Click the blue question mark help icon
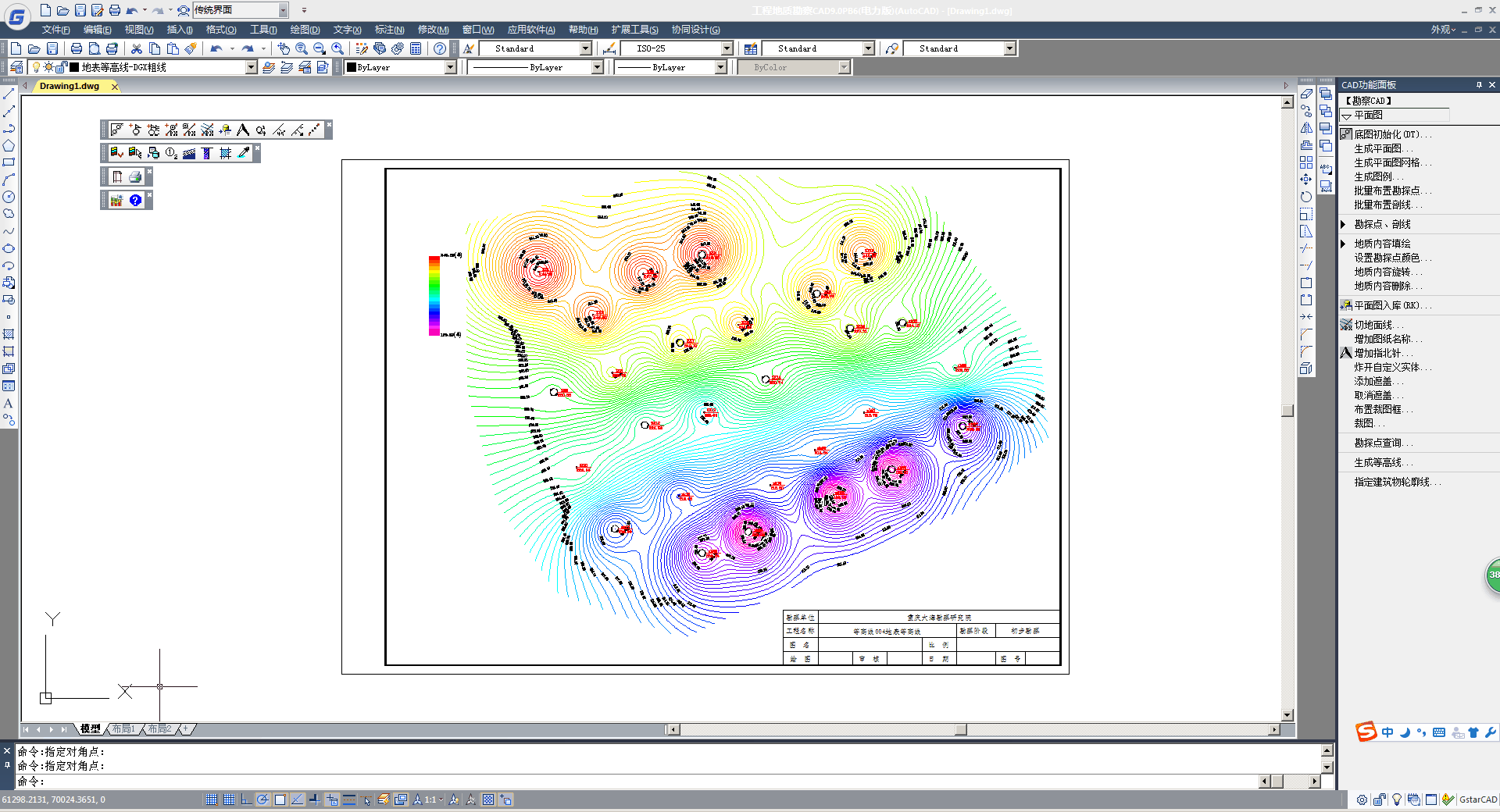This screenshot has height=812, width=1500. (135, 201)
